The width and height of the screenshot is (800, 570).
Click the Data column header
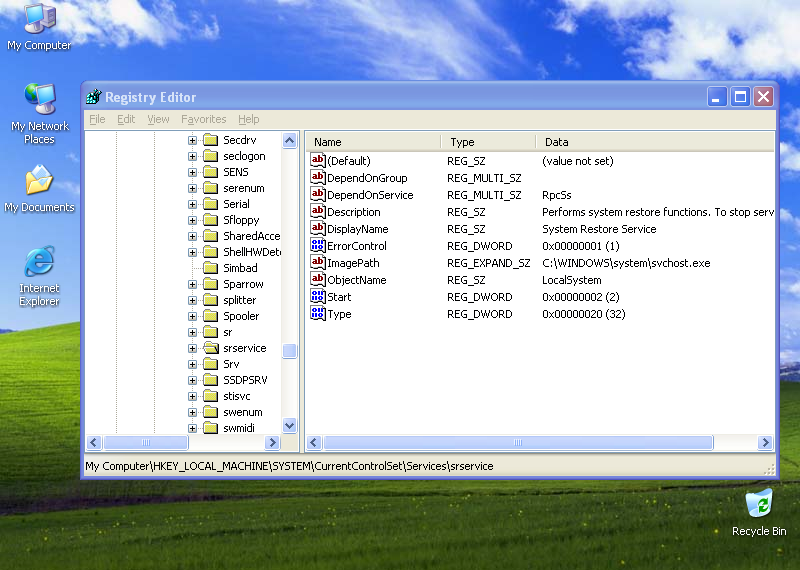655,142
